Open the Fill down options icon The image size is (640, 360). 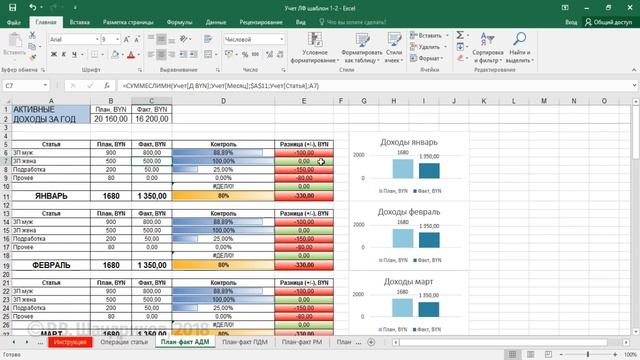tap(460, 47)
